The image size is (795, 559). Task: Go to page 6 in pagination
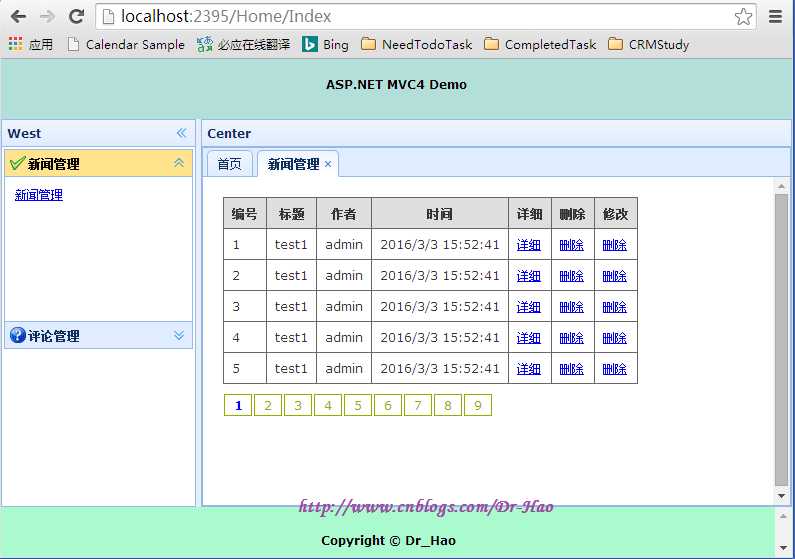(x=388, y=405)
